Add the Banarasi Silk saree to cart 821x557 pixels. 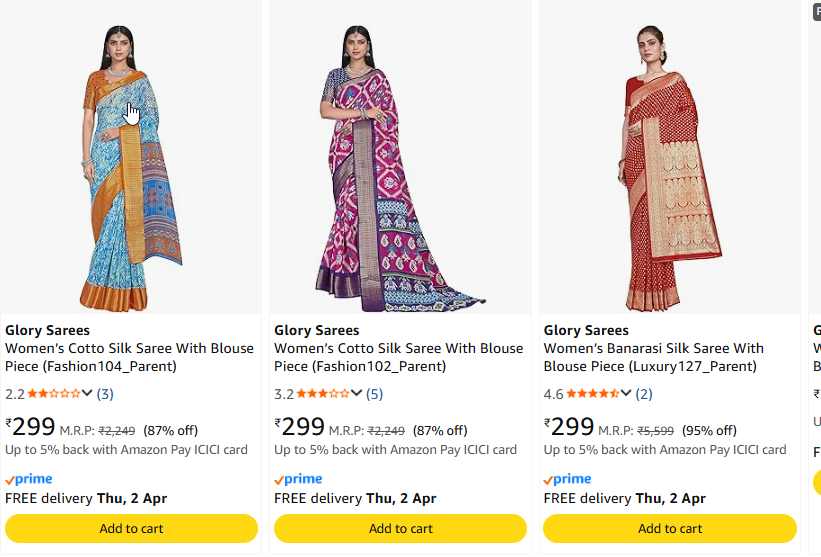[670, 528]
